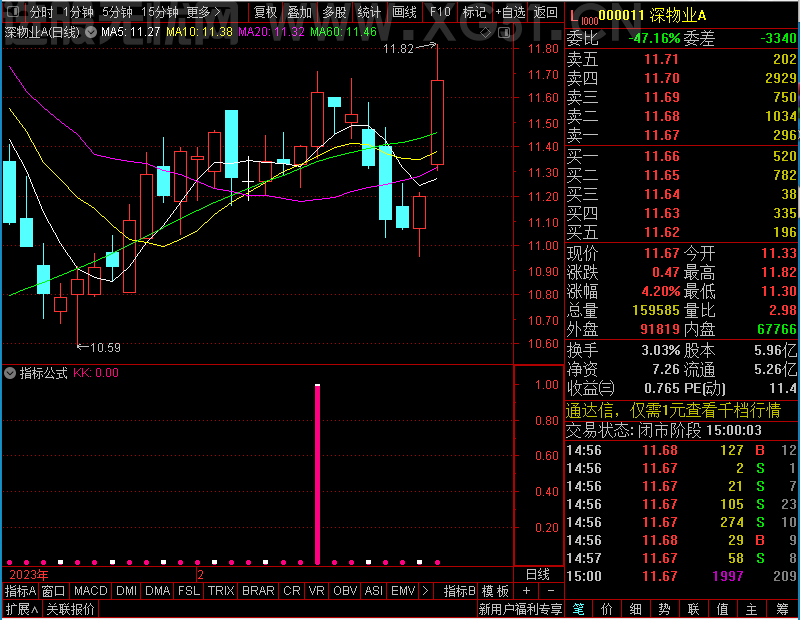Switch indicator to FSL
The image size is (800, 620).
(189, 591)
